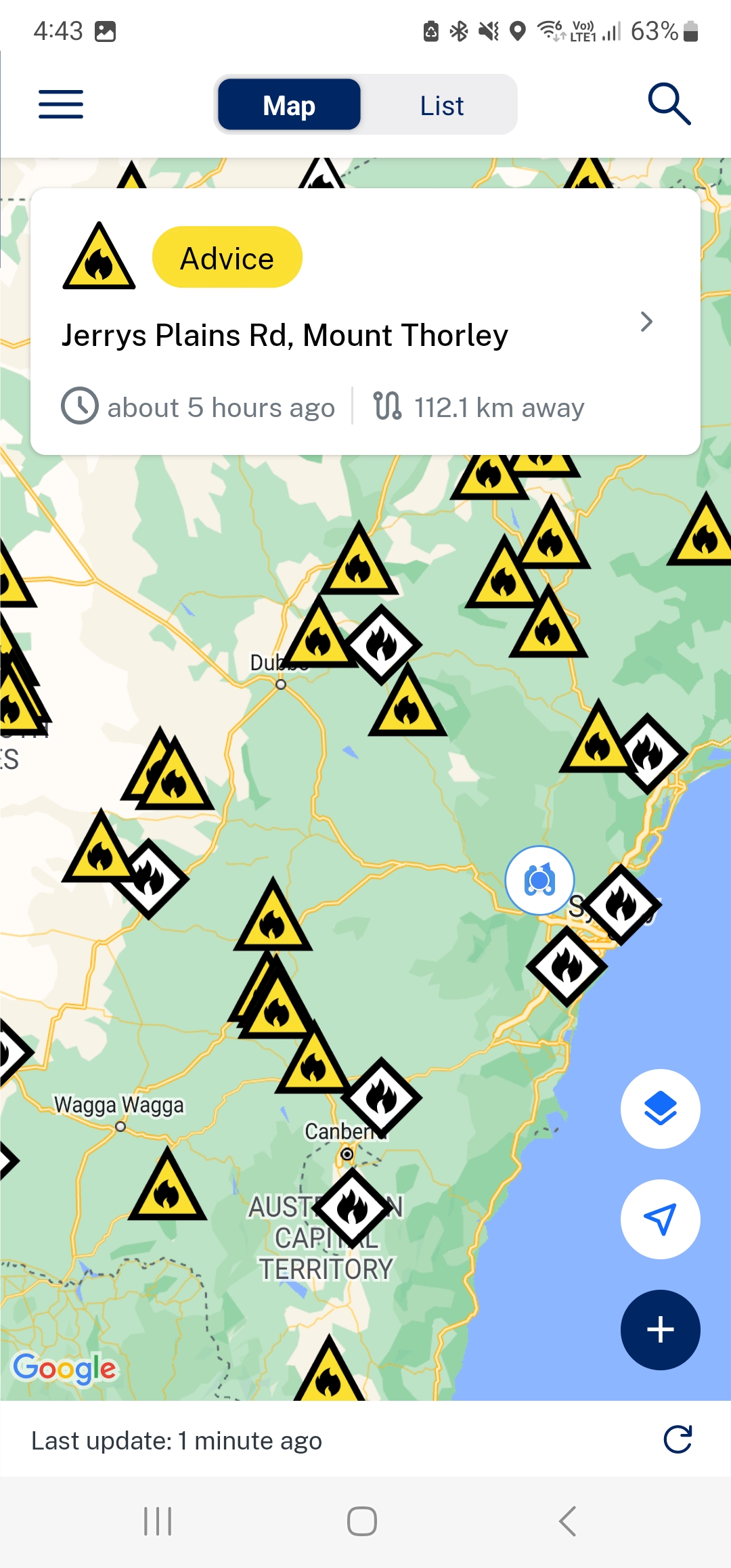Expand incident details with the chevron
The height and width of the screenshot is (1568, 731).
point(646,322)
